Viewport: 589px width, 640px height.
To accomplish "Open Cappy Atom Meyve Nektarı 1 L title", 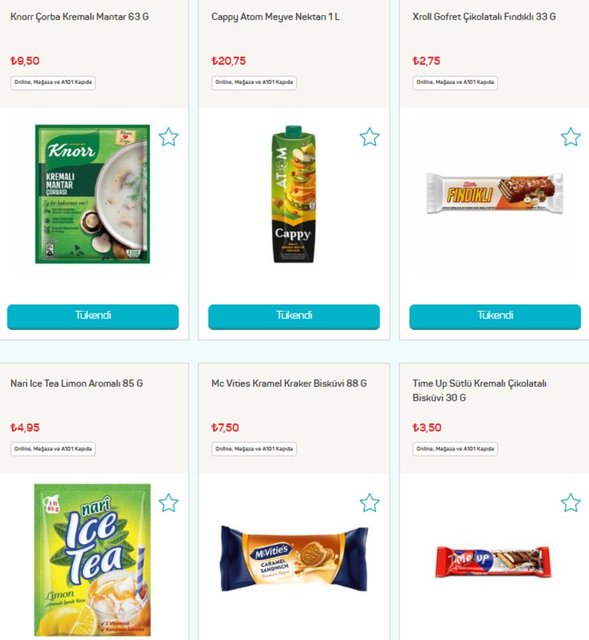I will click(275, 17).
